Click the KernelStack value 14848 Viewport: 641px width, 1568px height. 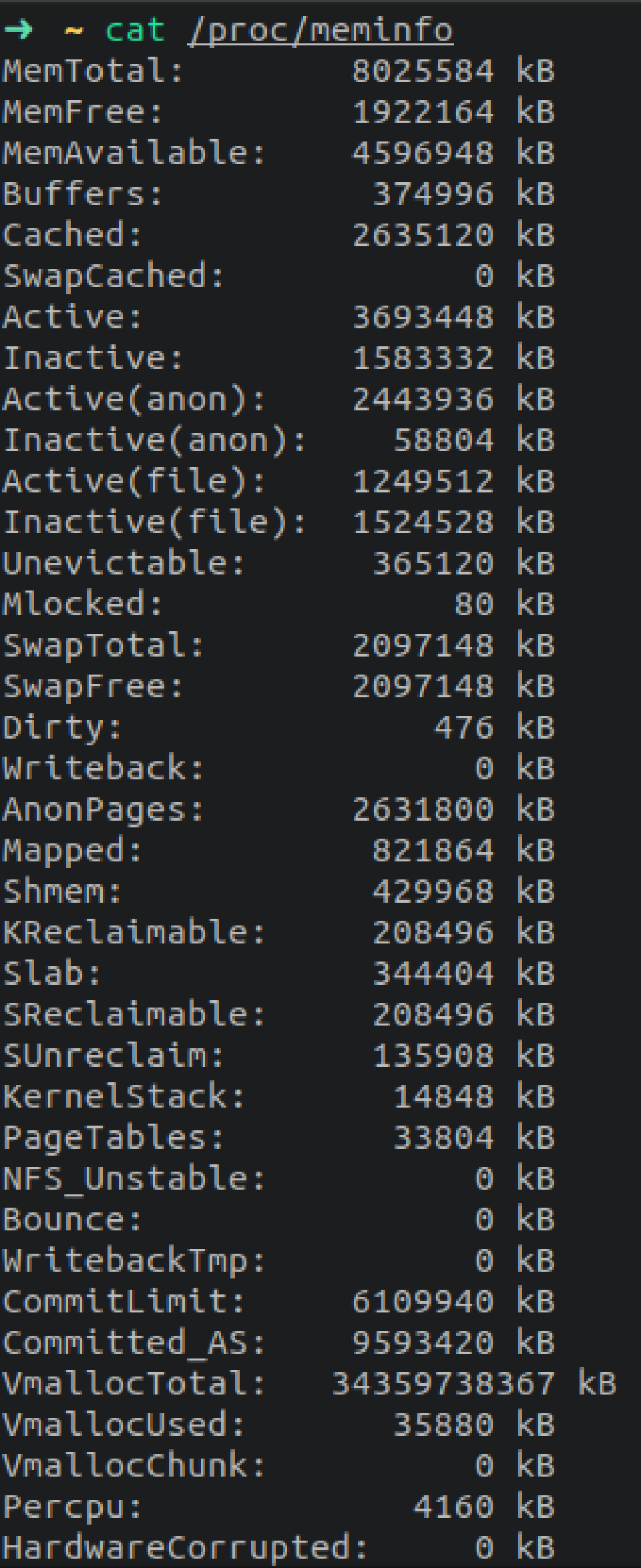(443, 1097)
